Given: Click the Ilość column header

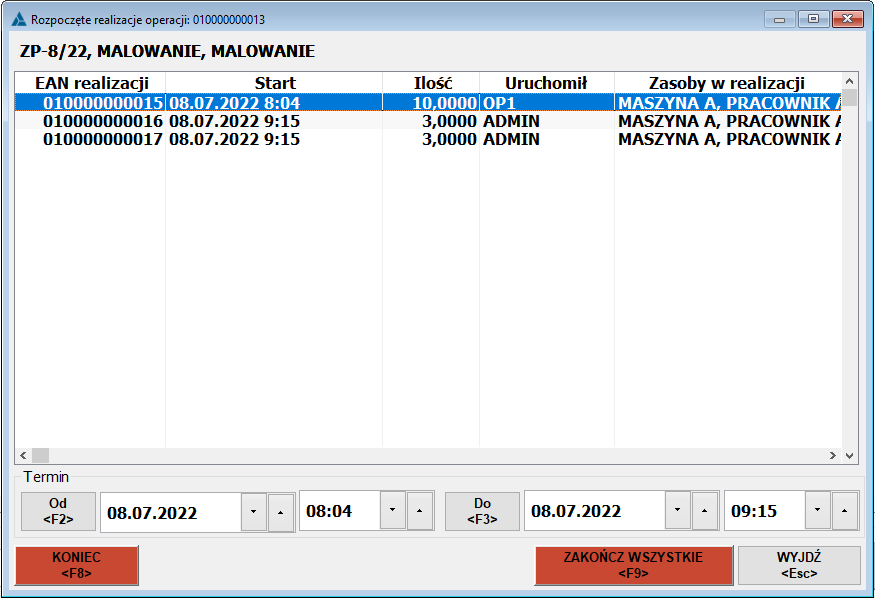Looking at the screenshot, I should (431, 83).
